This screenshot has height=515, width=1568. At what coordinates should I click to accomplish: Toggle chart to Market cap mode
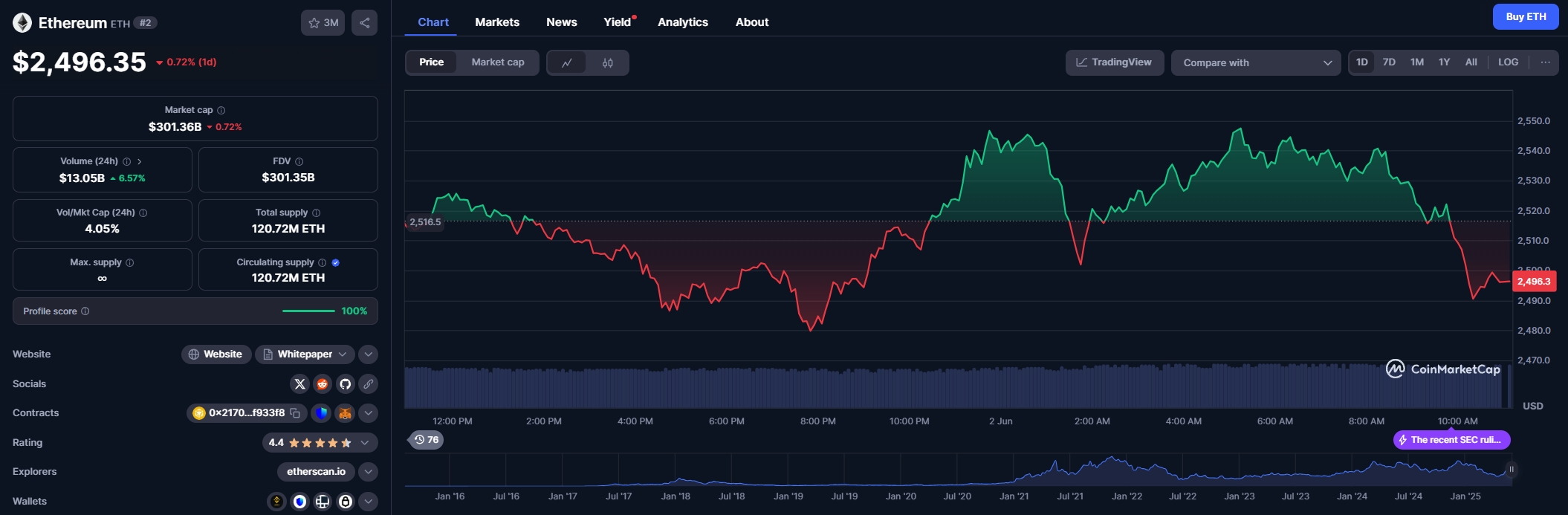point(498,62)
